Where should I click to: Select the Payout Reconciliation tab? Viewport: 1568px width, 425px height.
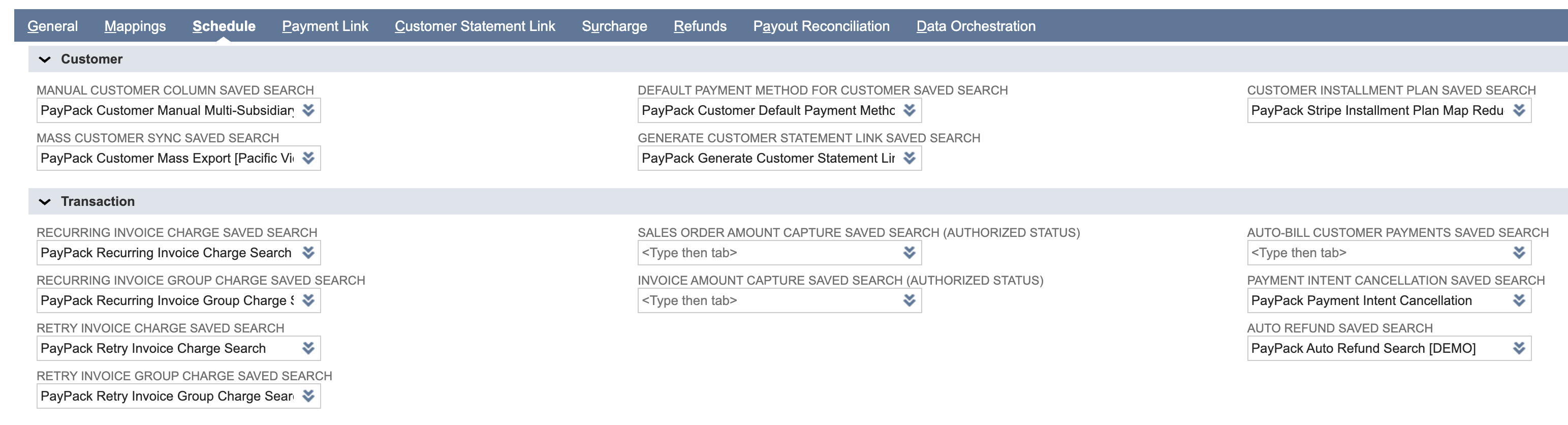(x=821, y=26)
